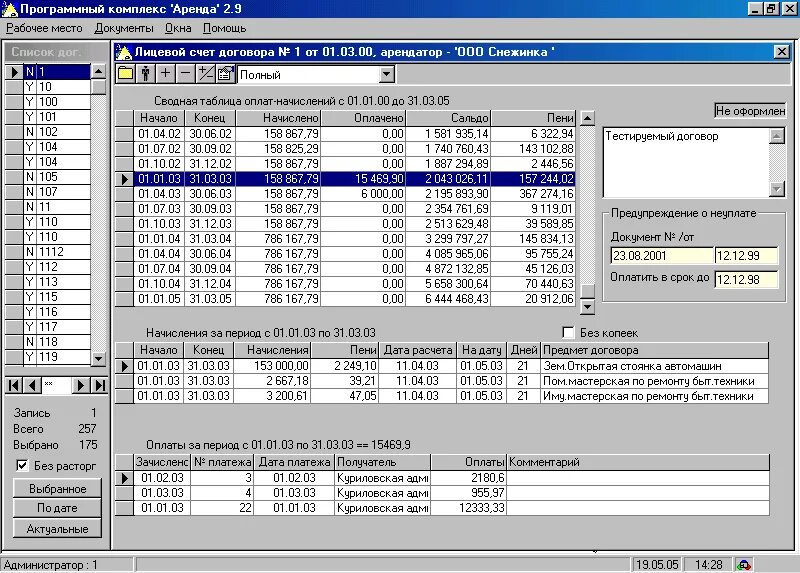
Task: Click the 'Актуальные' button
Action: coord(57,529)
